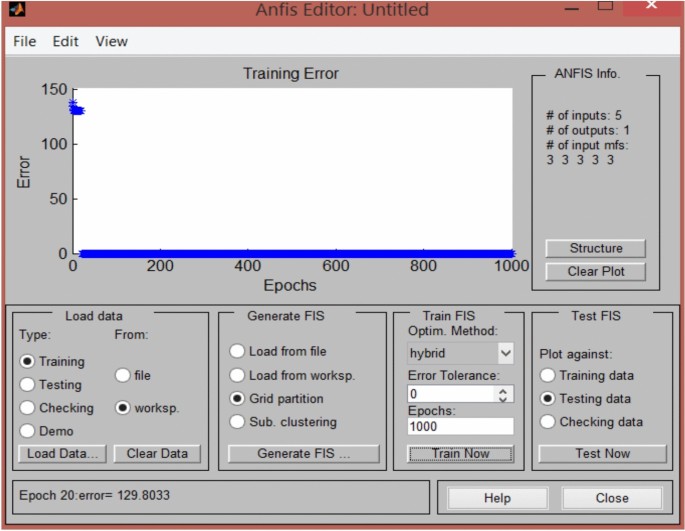
Task: Select the Testing data type radio
Action: click(27, 385)
